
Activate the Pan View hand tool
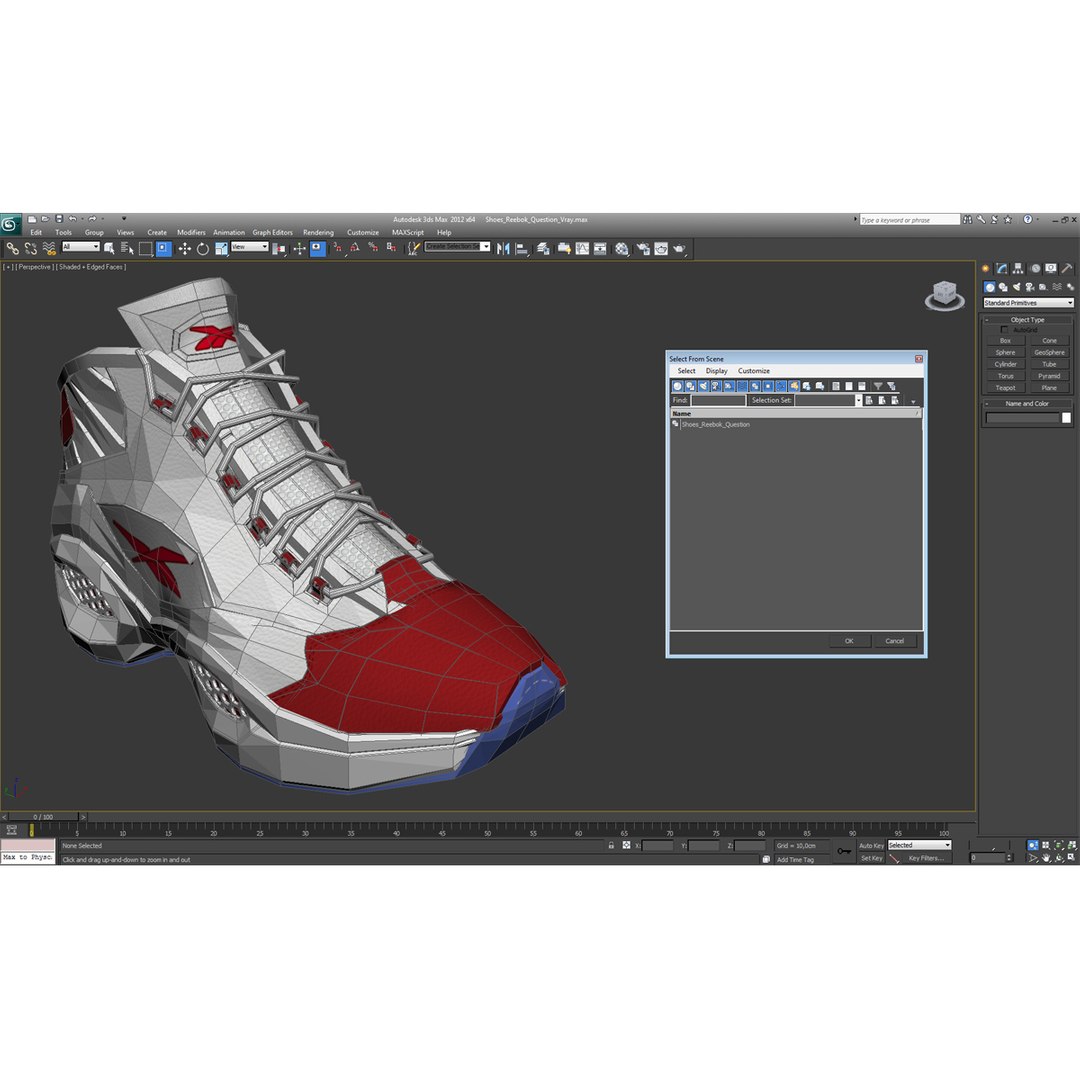[1046, 858]
